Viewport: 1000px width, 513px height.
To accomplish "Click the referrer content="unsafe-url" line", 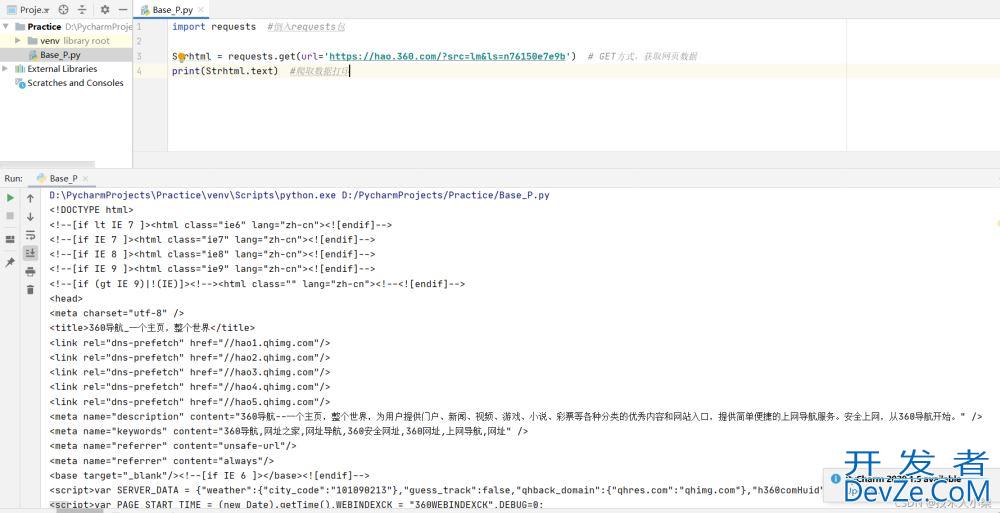I will (x=173, y=446).
